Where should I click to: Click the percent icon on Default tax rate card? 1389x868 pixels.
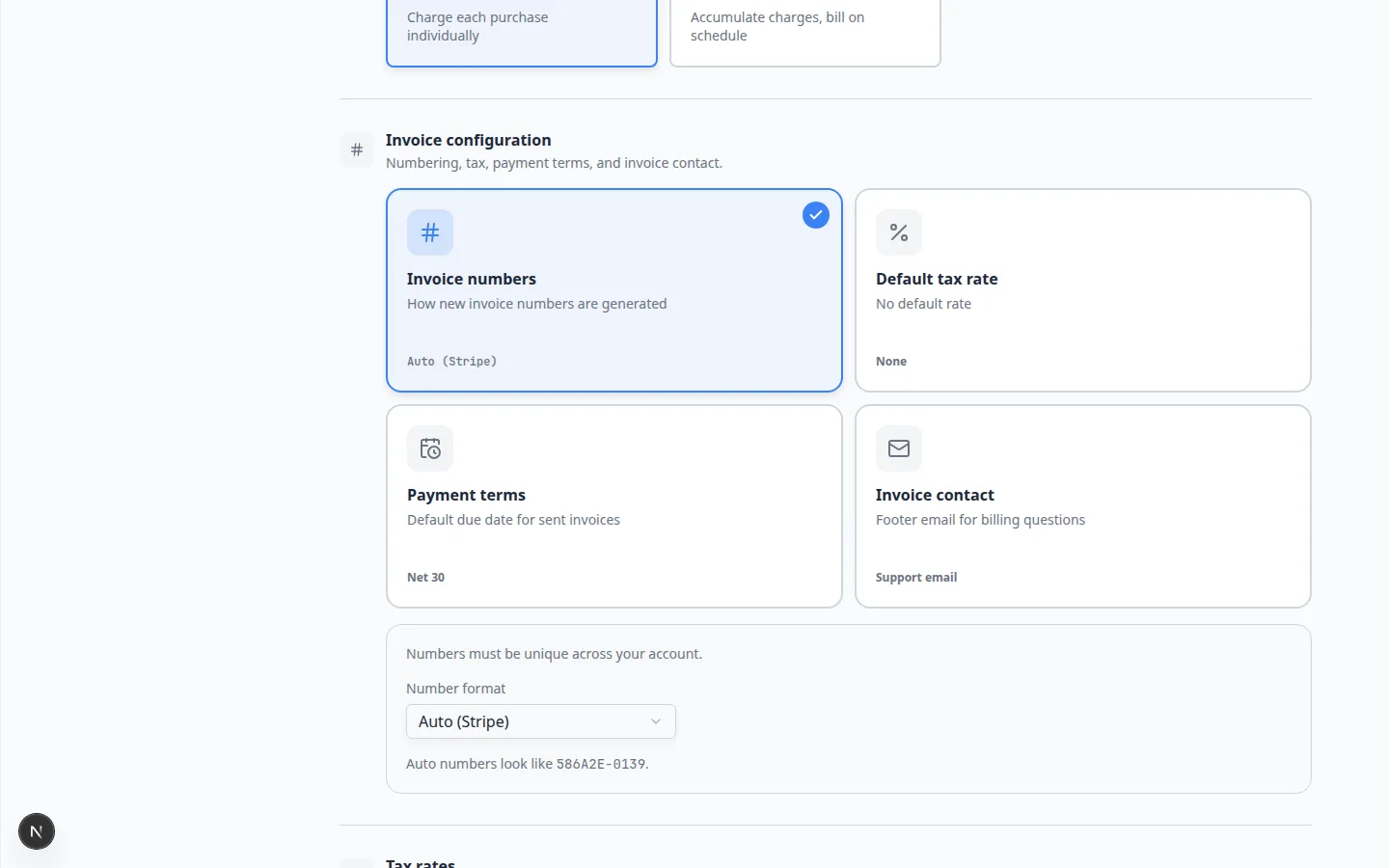point(899,232)
